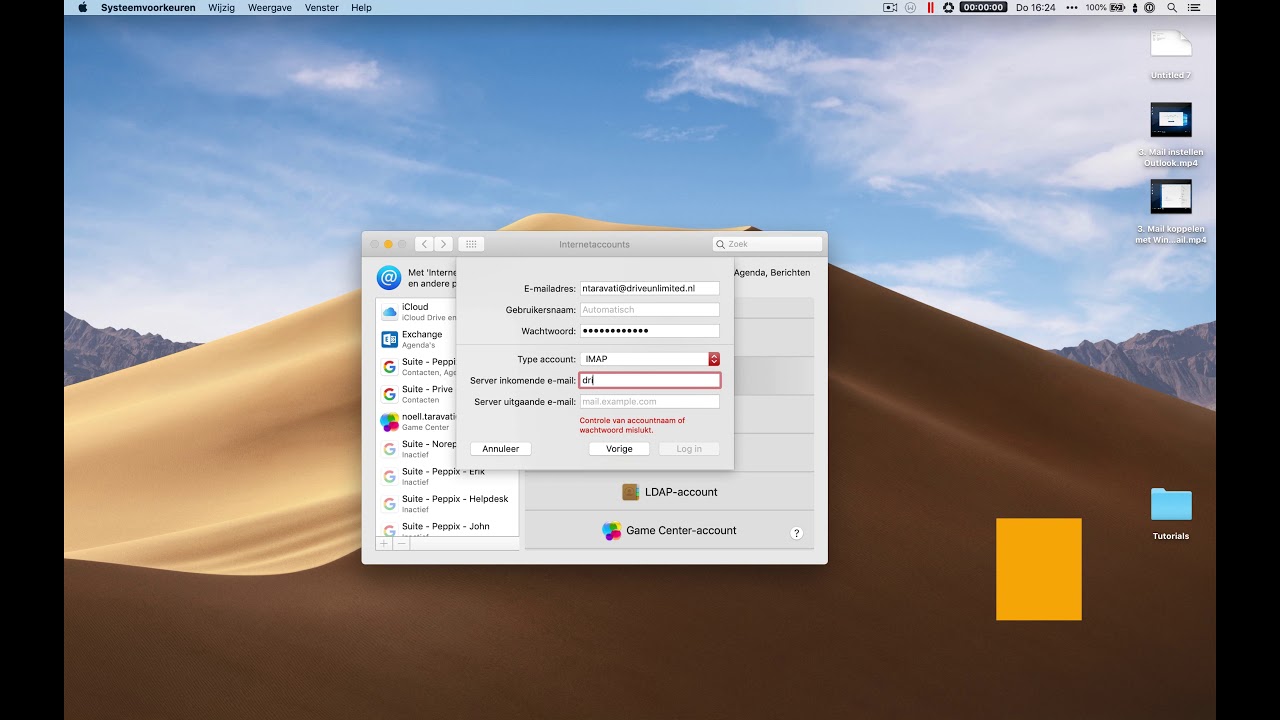1280x720 pixels.
Task: Open Notification Center list icon
Action: click(x=1193, y=7)
